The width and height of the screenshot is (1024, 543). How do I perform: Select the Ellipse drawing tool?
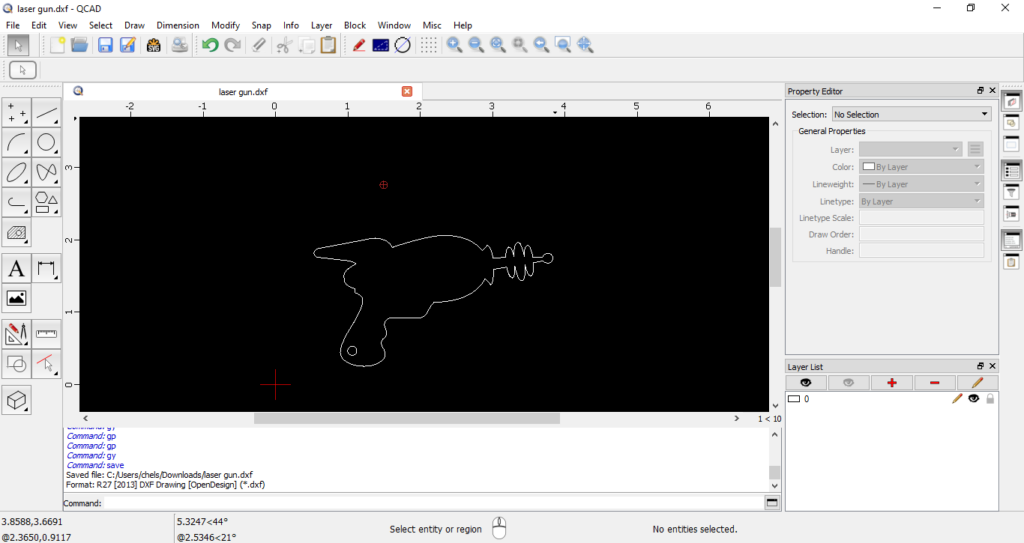(x=17, y=173)
